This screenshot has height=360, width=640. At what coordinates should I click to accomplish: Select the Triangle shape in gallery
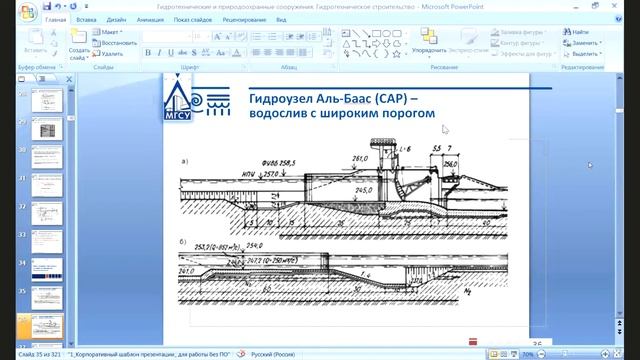pos(346,43)
